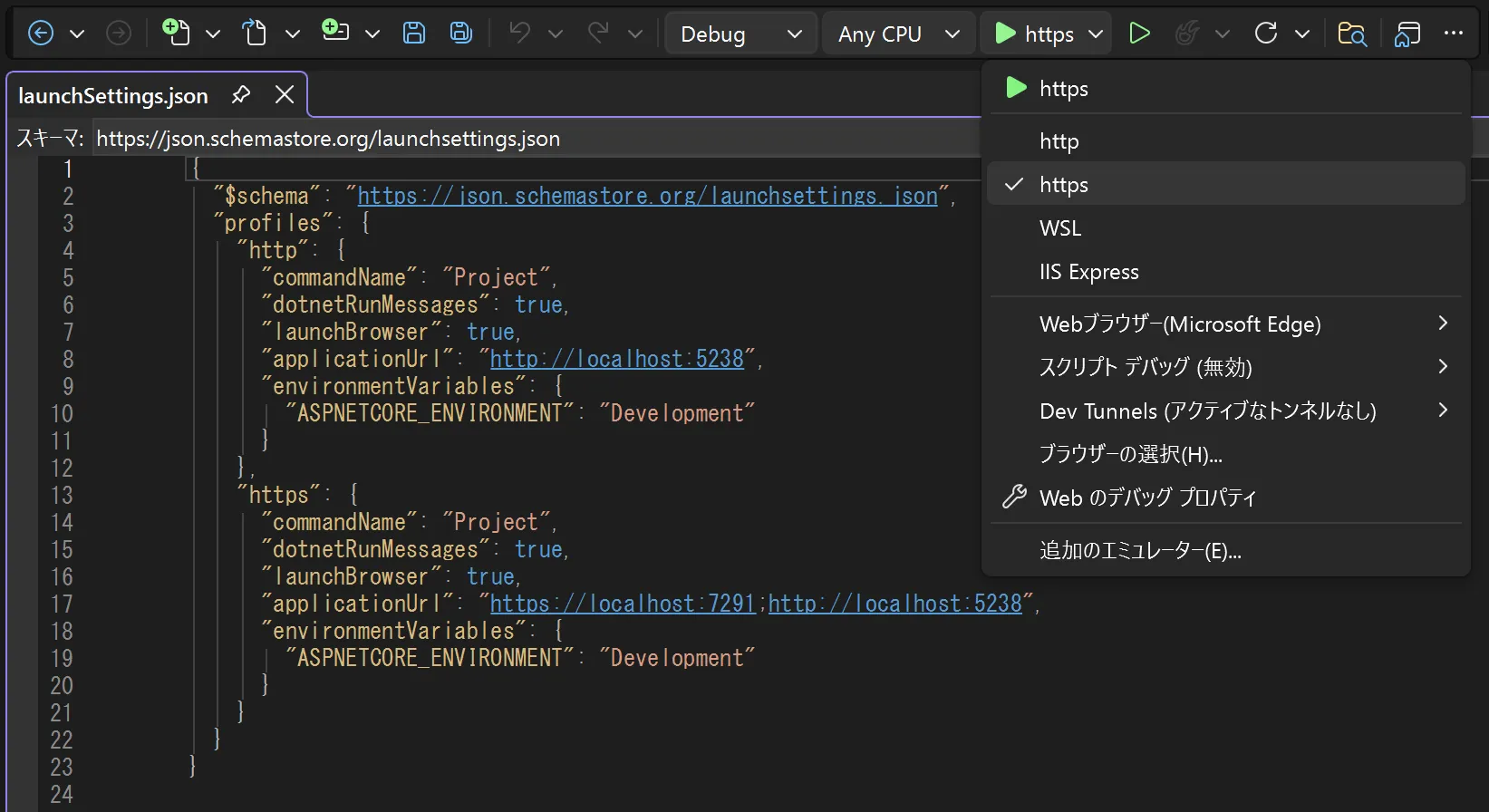Follow http://localhost:5238 link on line 8
This screenshot has width=1489, height=812.
[x=616, y=359]
